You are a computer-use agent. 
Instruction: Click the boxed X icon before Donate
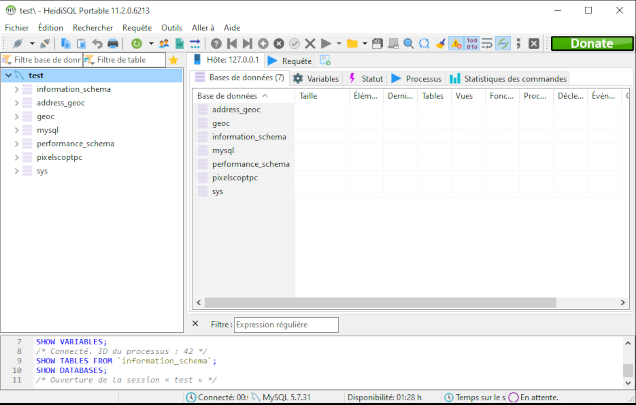[534, 43]
